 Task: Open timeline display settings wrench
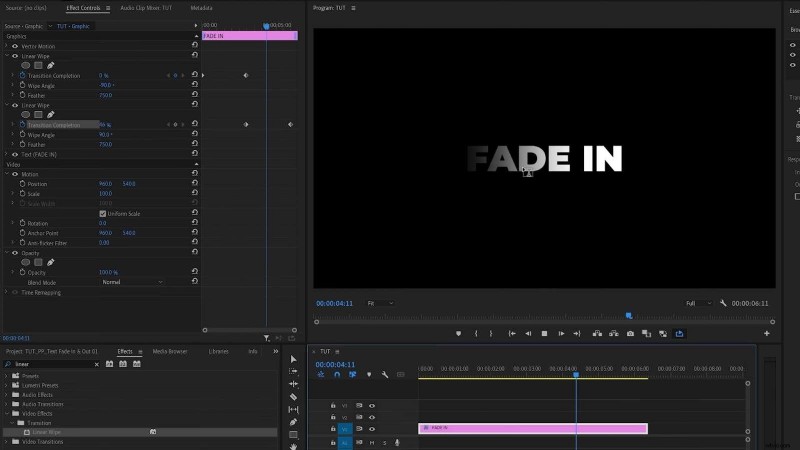point(385,374)
